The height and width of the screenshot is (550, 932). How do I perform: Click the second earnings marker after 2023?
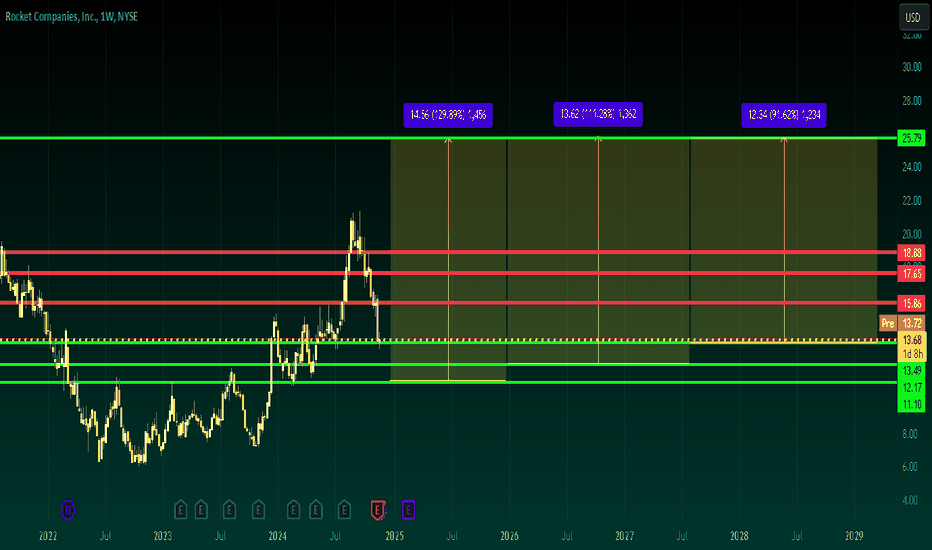pyautogui.click(x=201, y=510)
